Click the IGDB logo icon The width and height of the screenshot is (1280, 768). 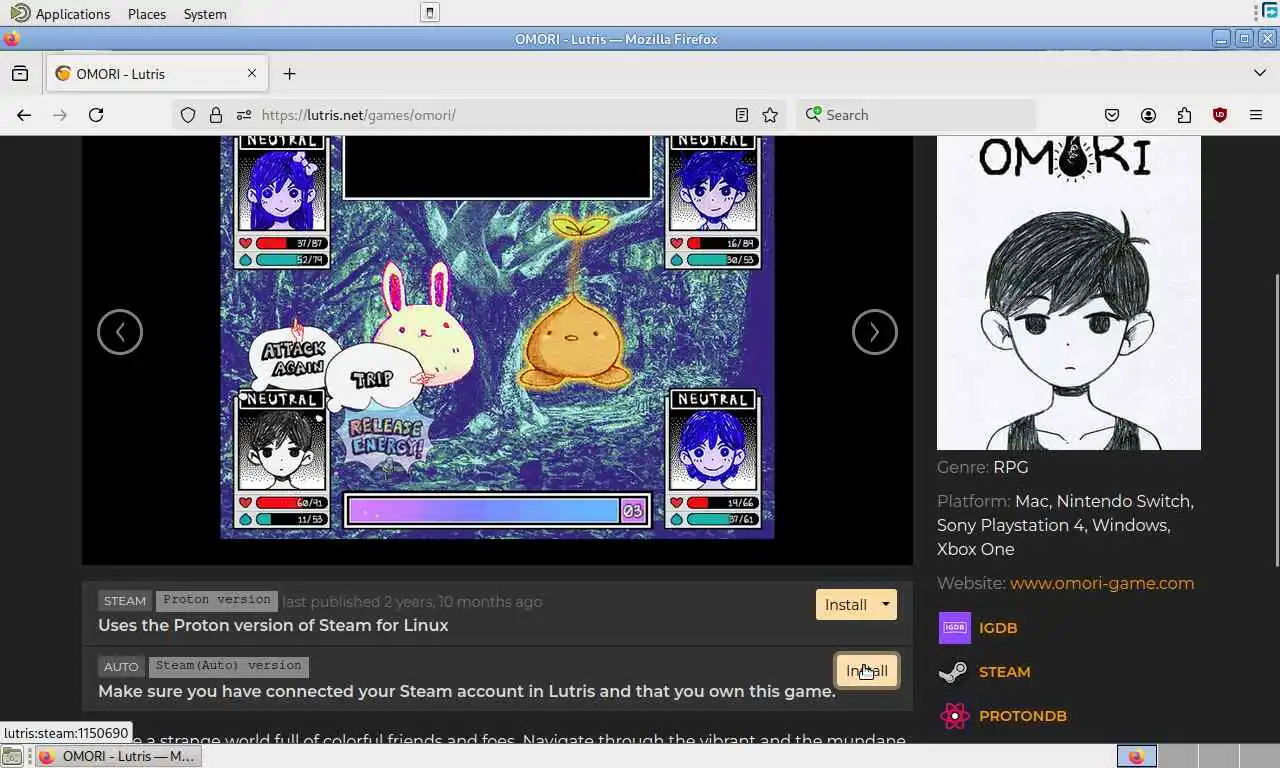[x=955, y=628]
